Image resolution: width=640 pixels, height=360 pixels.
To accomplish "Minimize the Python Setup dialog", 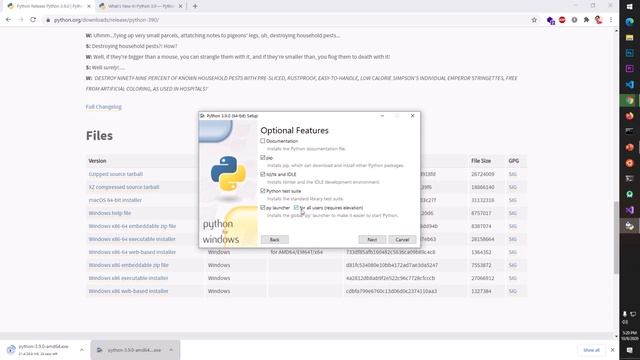I will tap(382, 116).
